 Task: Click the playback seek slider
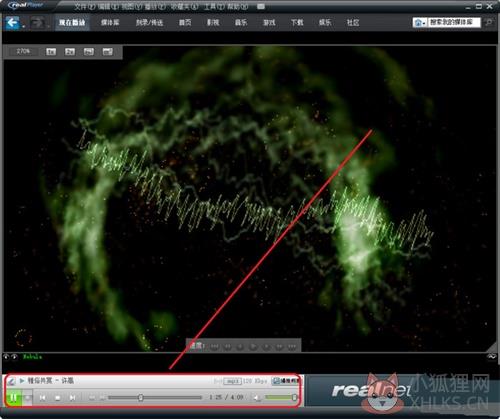155,397
